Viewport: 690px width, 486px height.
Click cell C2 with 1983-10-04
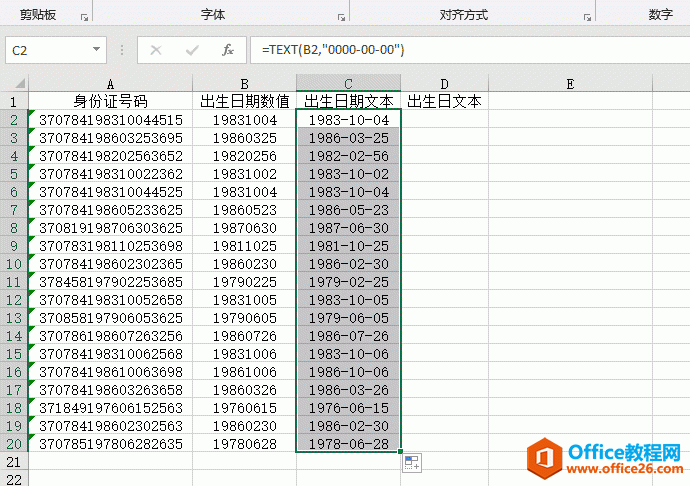[348, 119]
